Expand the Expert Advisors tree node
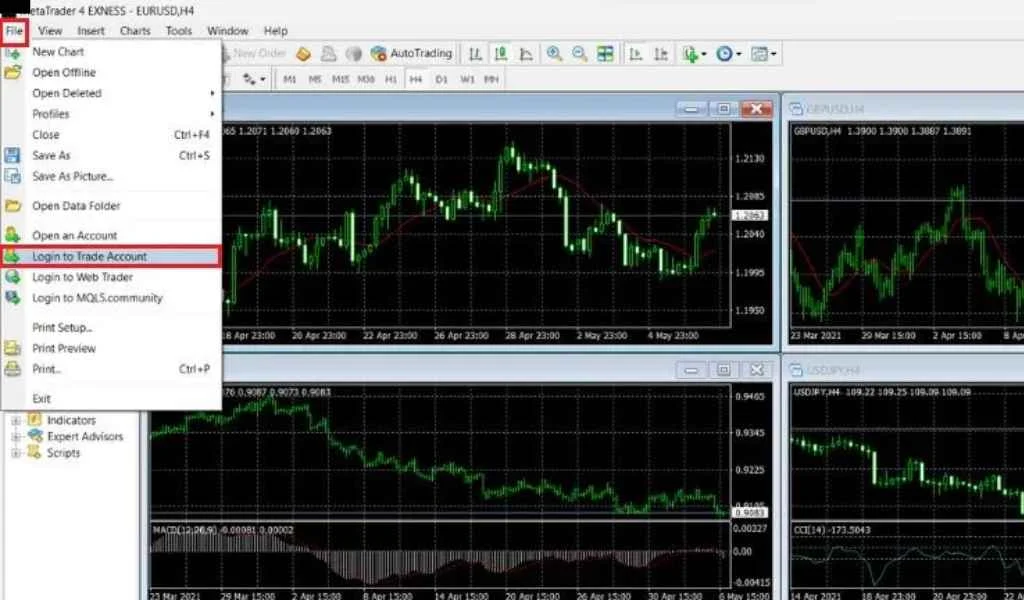The image size is (1024, 600). click(16, 437)
